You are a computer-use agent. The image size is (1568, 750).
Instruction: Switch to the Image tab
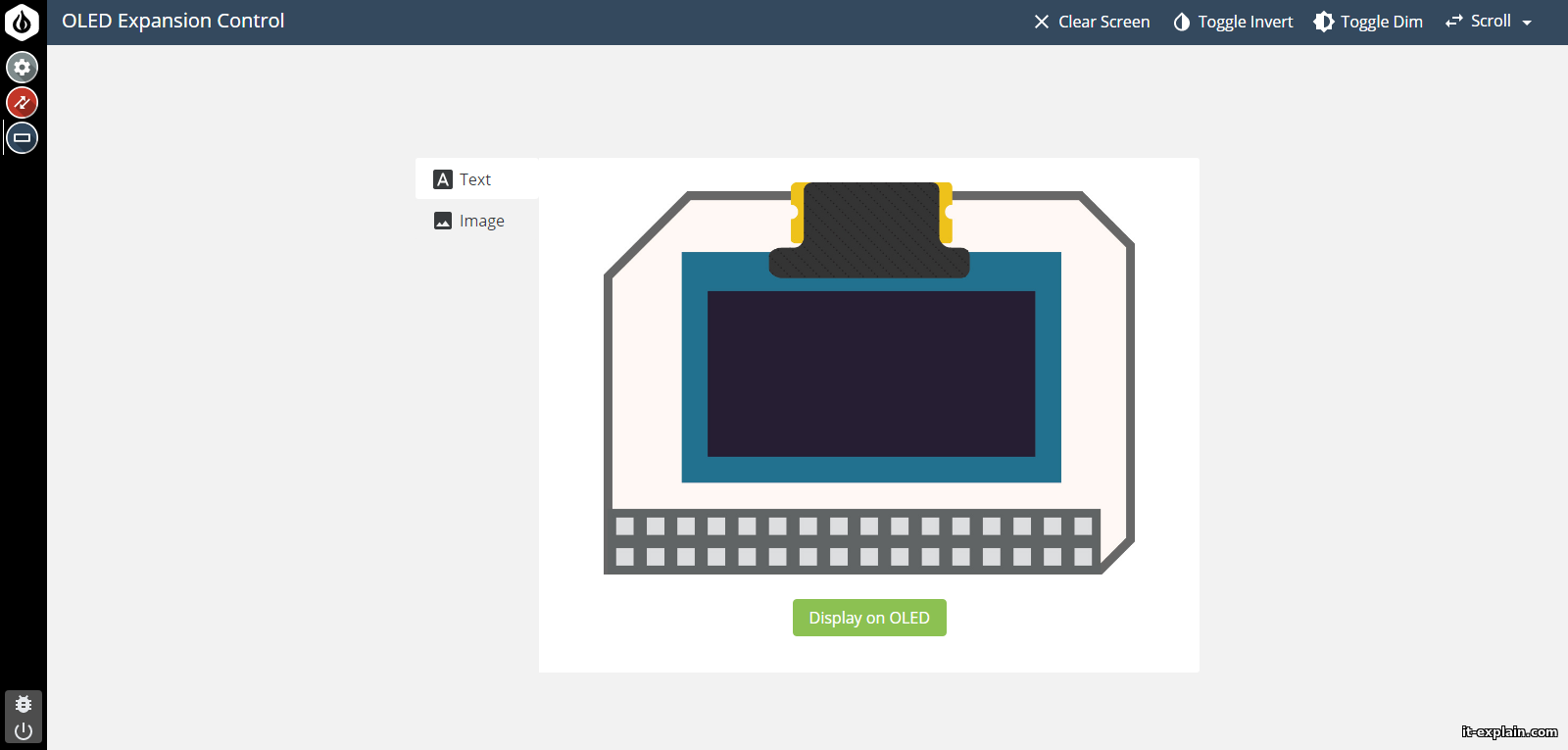pyautogui.click(x=481, y=221)
